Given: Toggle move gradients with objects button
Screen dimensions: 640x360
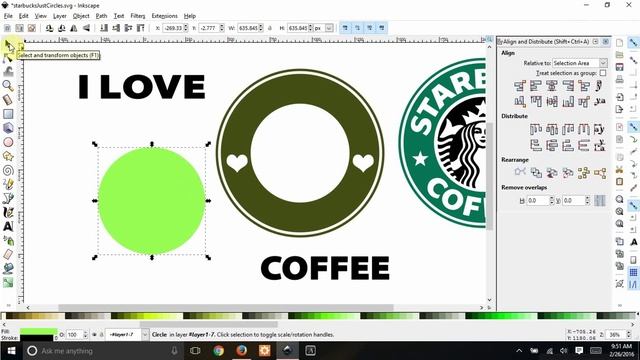Looking at the screenshot, I should click(370, 28).
